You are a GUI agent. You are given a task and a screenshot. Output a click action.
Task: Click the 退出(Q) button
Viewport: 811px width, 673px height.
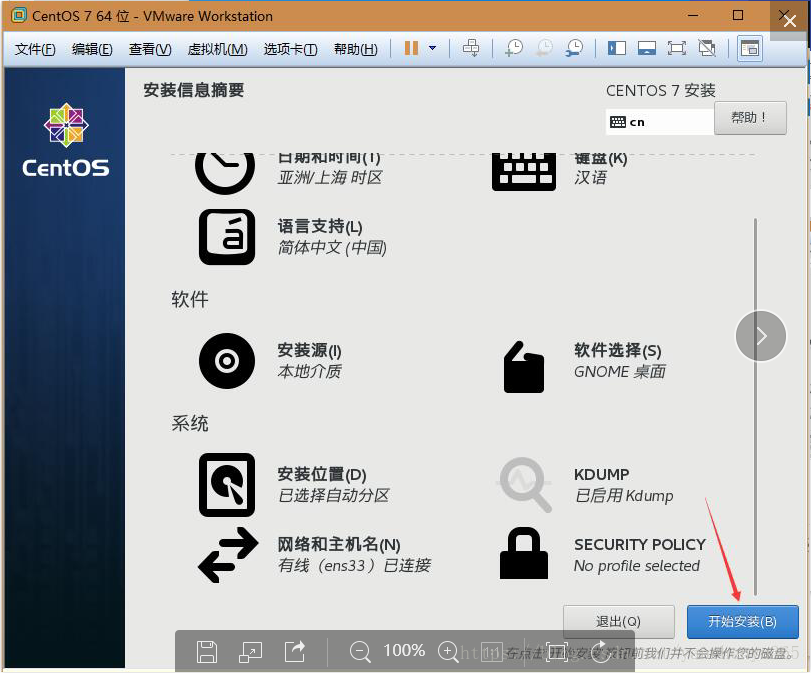pos(619,622)
